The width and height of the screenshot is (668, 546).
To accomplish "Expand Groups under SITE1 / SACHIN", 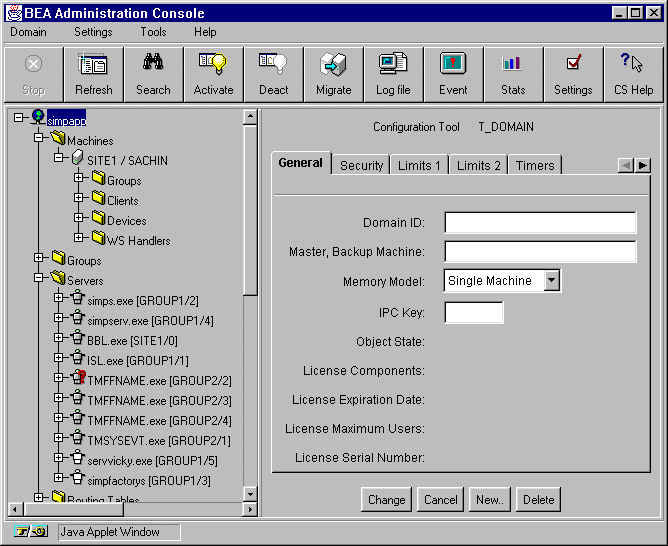I will click(x=78, y=177).
